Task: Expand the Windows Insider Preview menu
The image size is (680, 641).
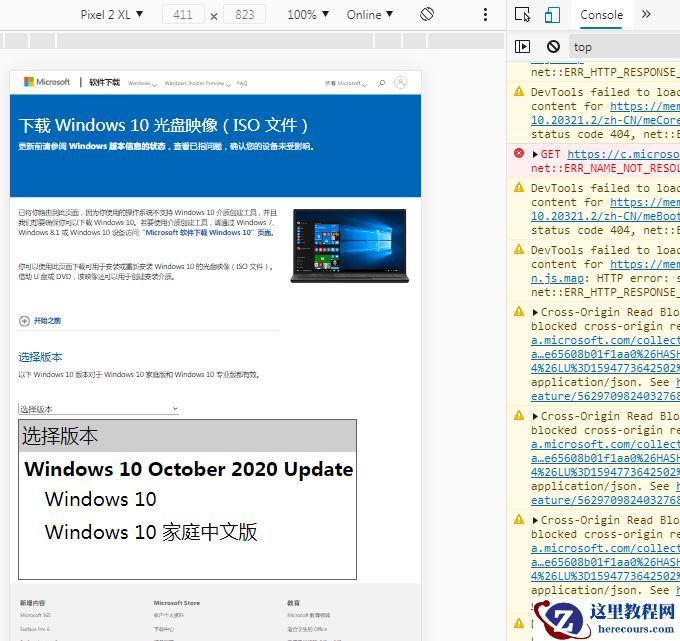Action: [x=197, y=83]
